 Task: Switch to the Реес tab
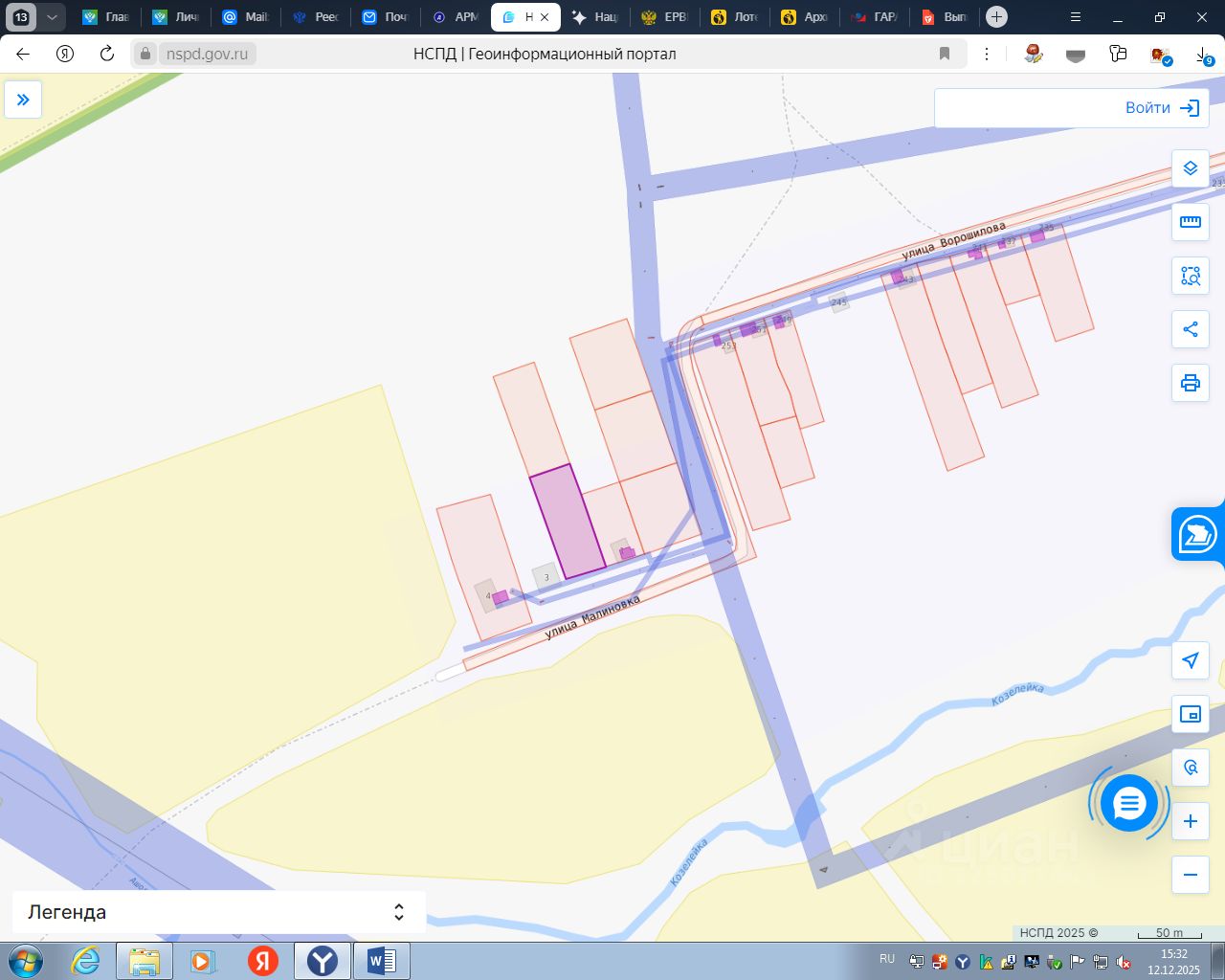pyautogui.click(x=316, y=17)
